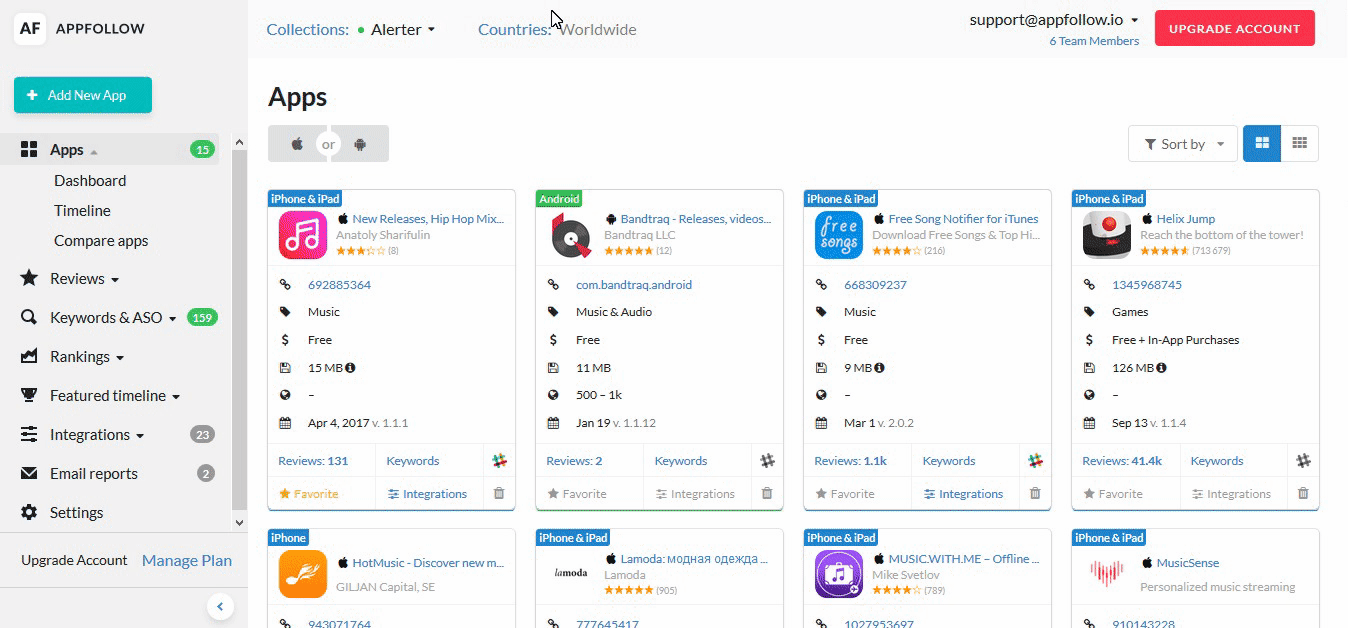Unfavorite New Releases Hip Hop app
This screenshot has width=1348, height=628.
pos(309,494)
